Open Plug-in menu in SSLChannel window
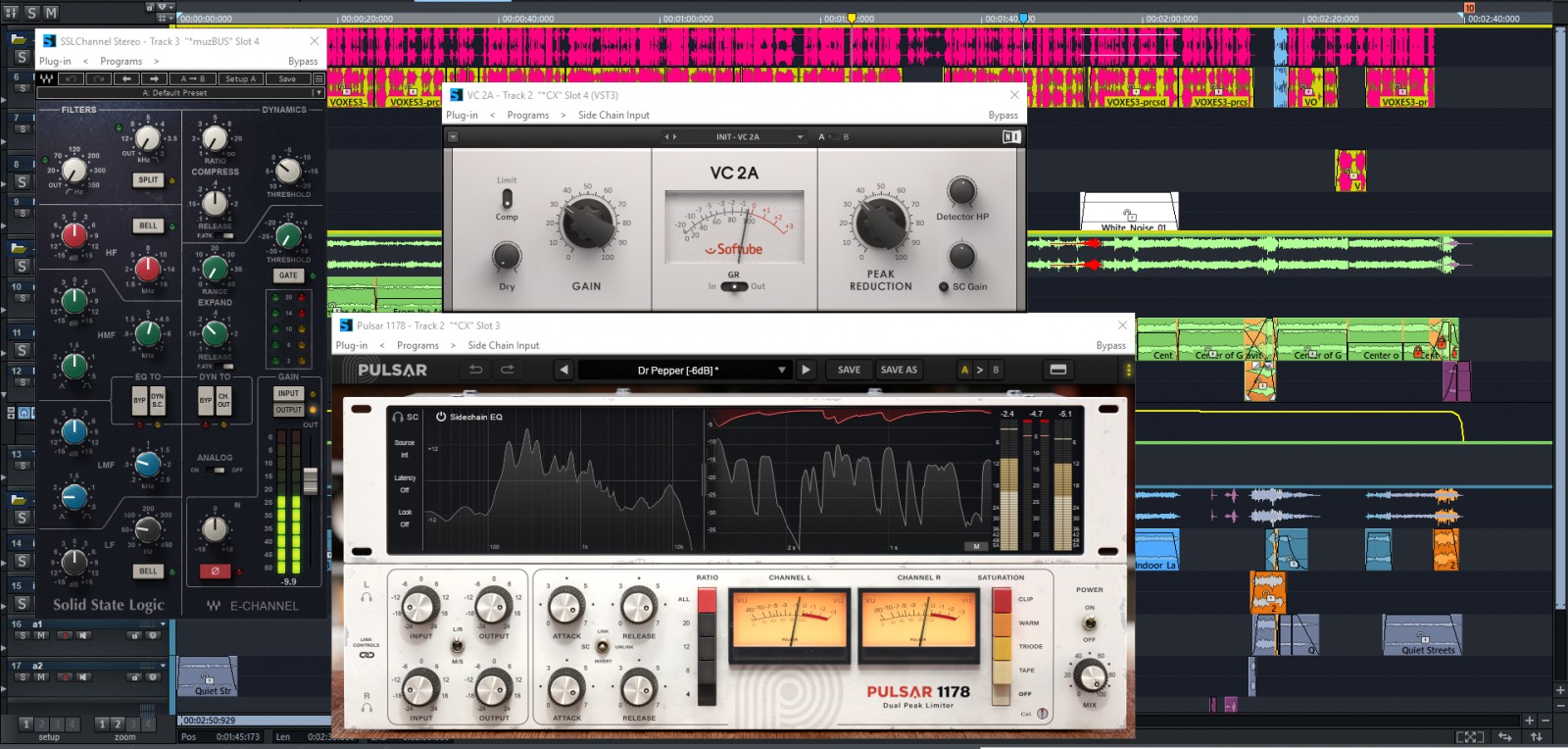Viewport: 1568px width, 749px height. 55,61
